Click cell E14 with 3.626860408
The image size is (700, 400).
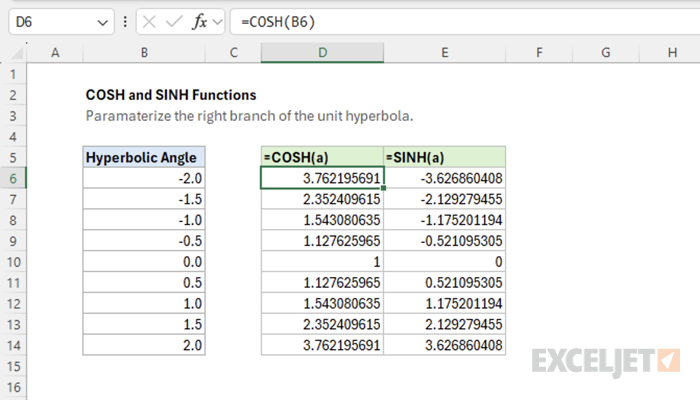point(445,346)
